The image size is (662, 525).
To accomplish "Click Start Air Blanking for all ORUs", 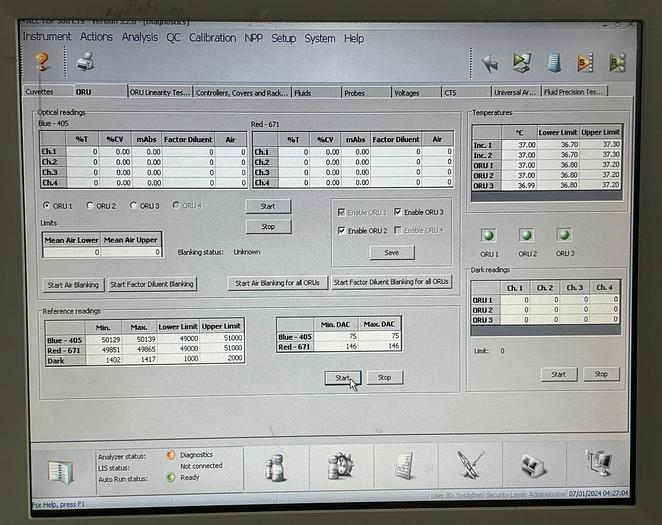I will tap(277, 283).
